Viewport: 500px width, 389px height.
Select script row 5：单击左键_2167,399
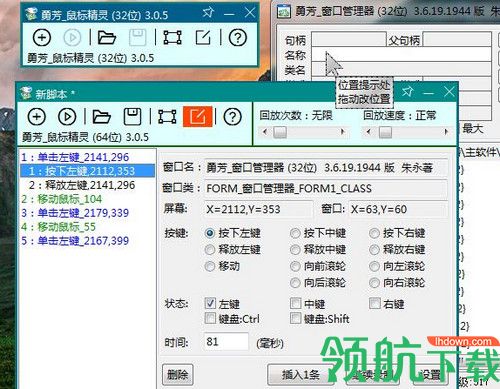point(87,241)
